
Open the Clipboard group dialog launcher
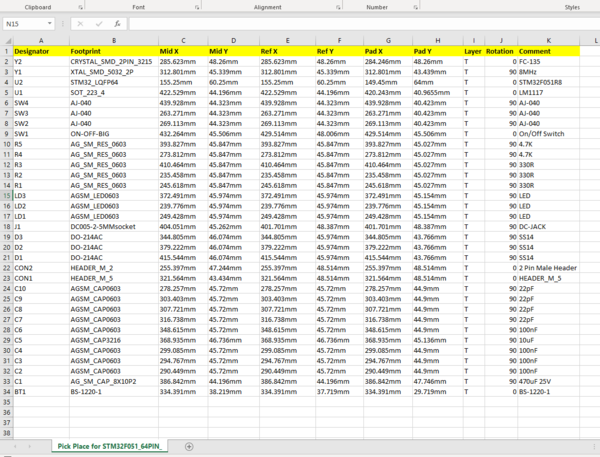[x=80, y=7]
